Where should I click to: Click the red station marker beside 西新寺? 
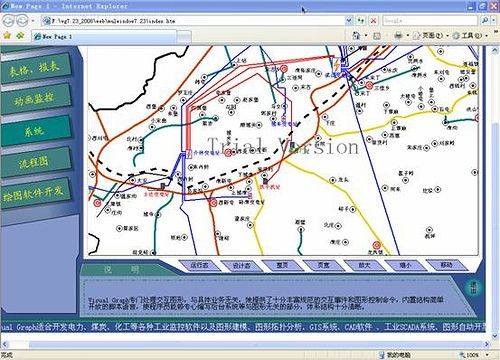pos(214,202)
